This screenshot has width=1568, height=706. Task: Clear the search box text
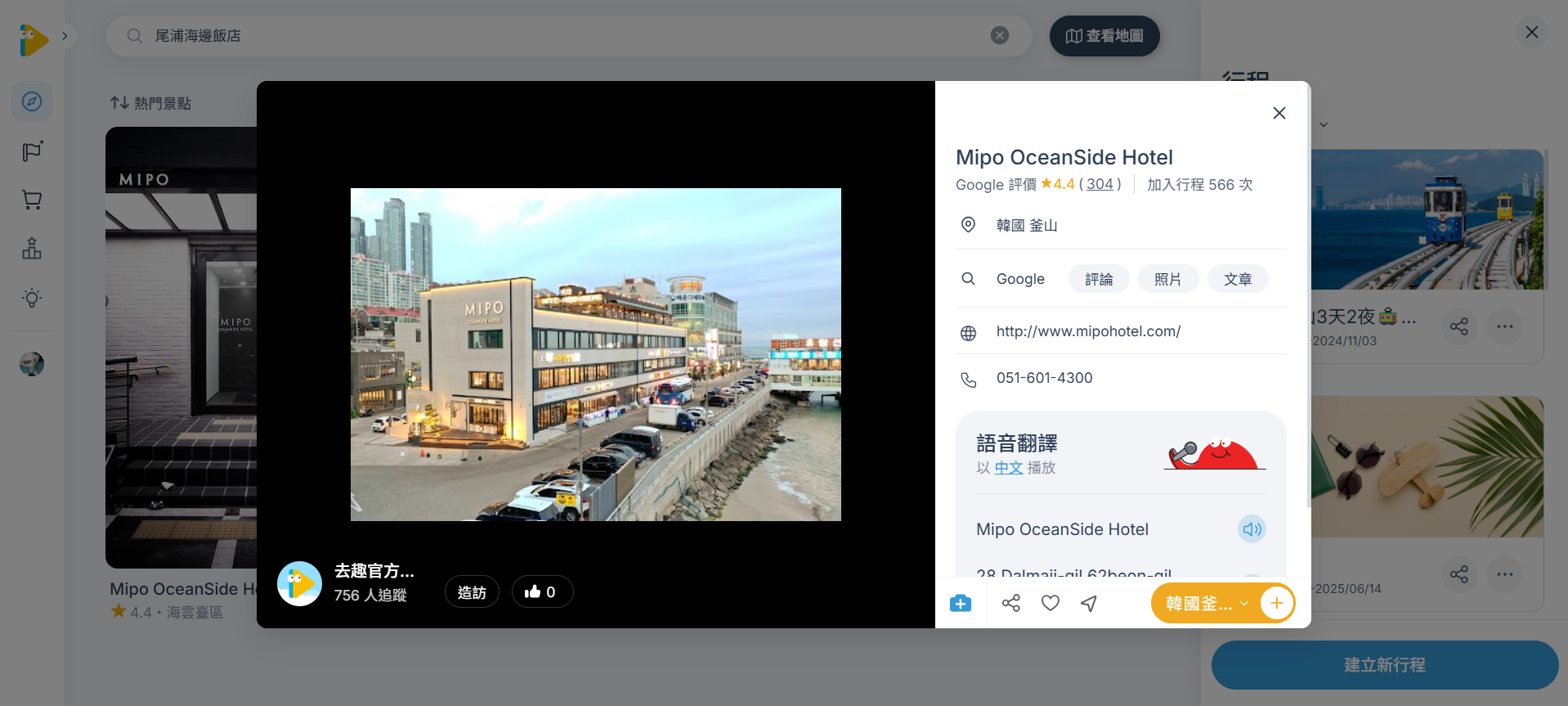[x=999, y=35]
